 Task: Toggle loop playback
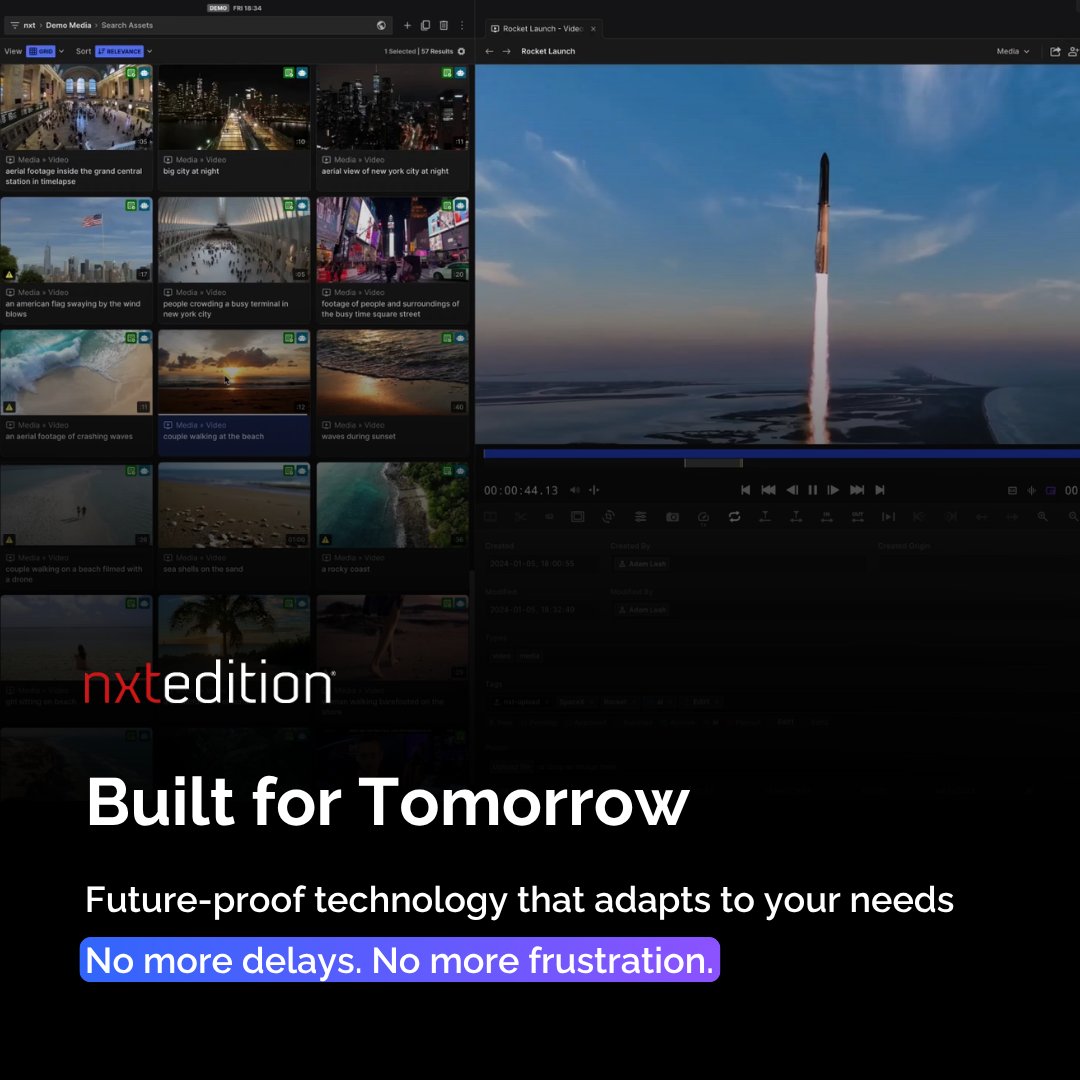click(734, 517)
